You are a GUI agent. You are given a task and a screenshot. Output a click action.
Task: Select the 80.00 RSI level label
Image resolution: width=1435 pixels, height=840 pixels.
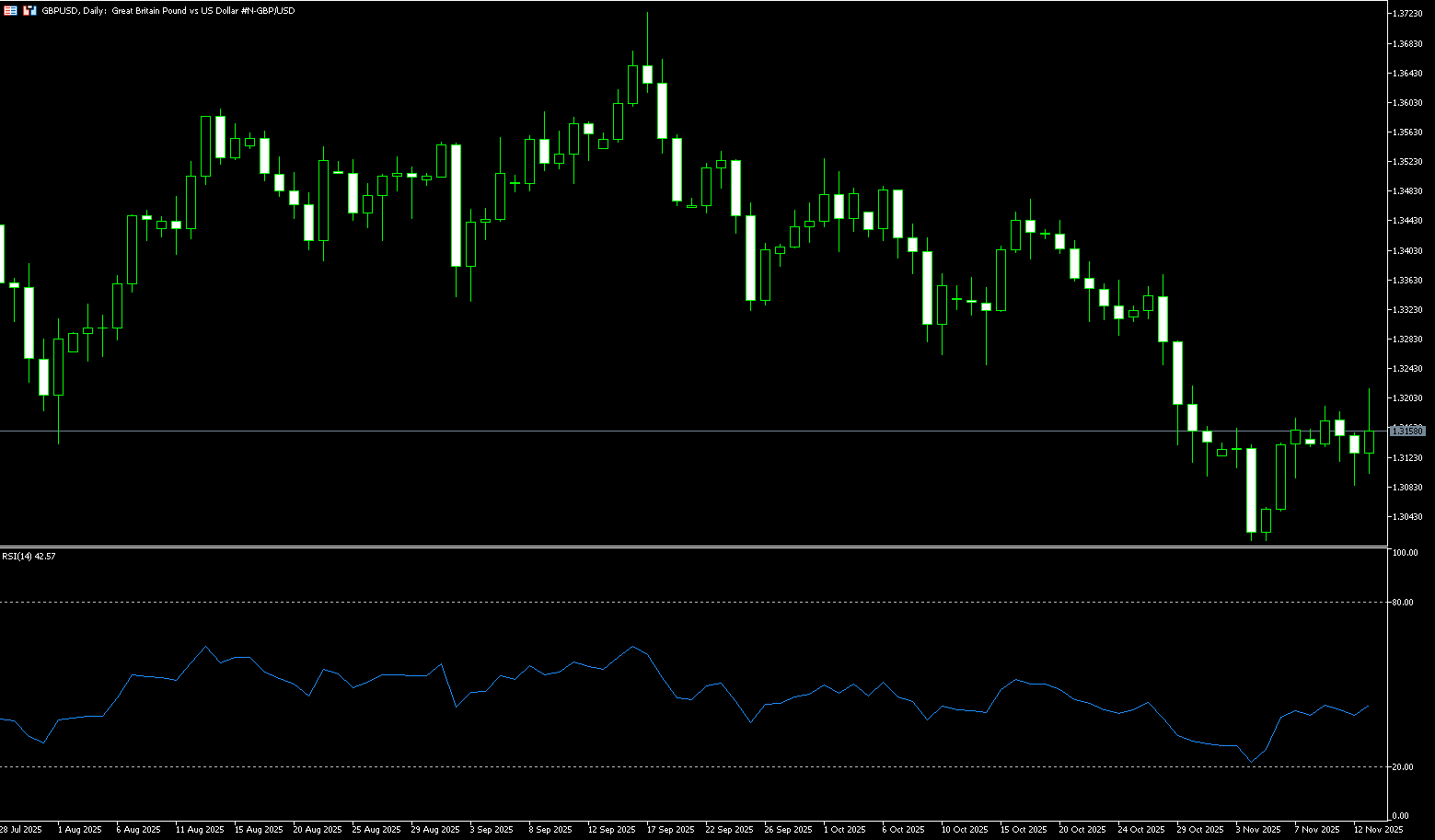tap(1403, 603)
